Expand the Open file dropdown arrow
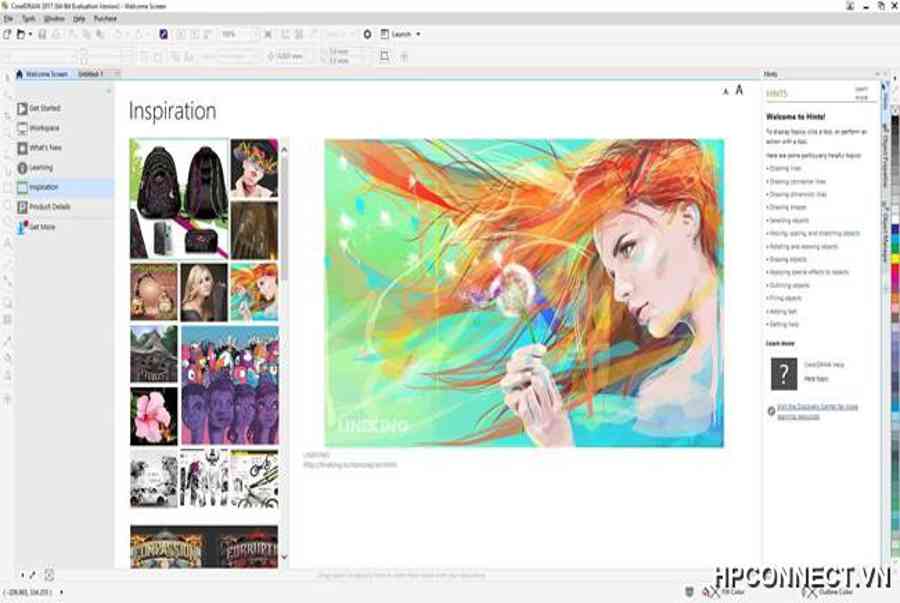This screenshot has width=900, height=603. click(31, 34)
